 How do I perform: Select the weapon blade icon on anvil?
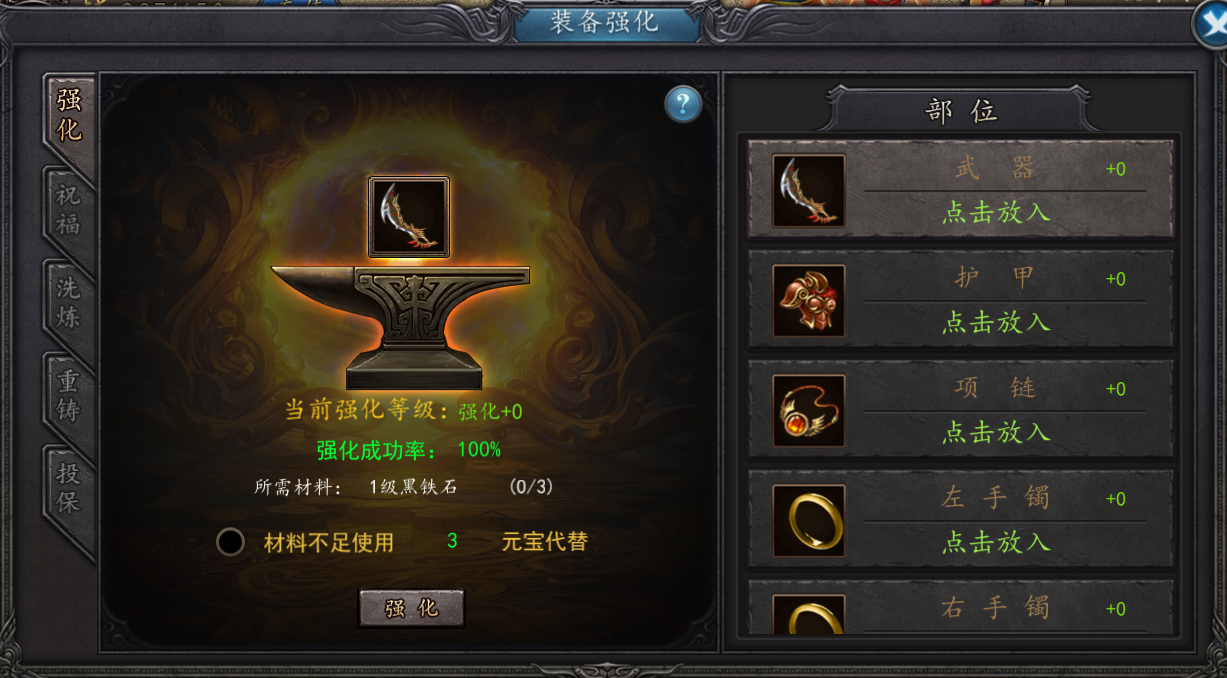click(409, 217)
